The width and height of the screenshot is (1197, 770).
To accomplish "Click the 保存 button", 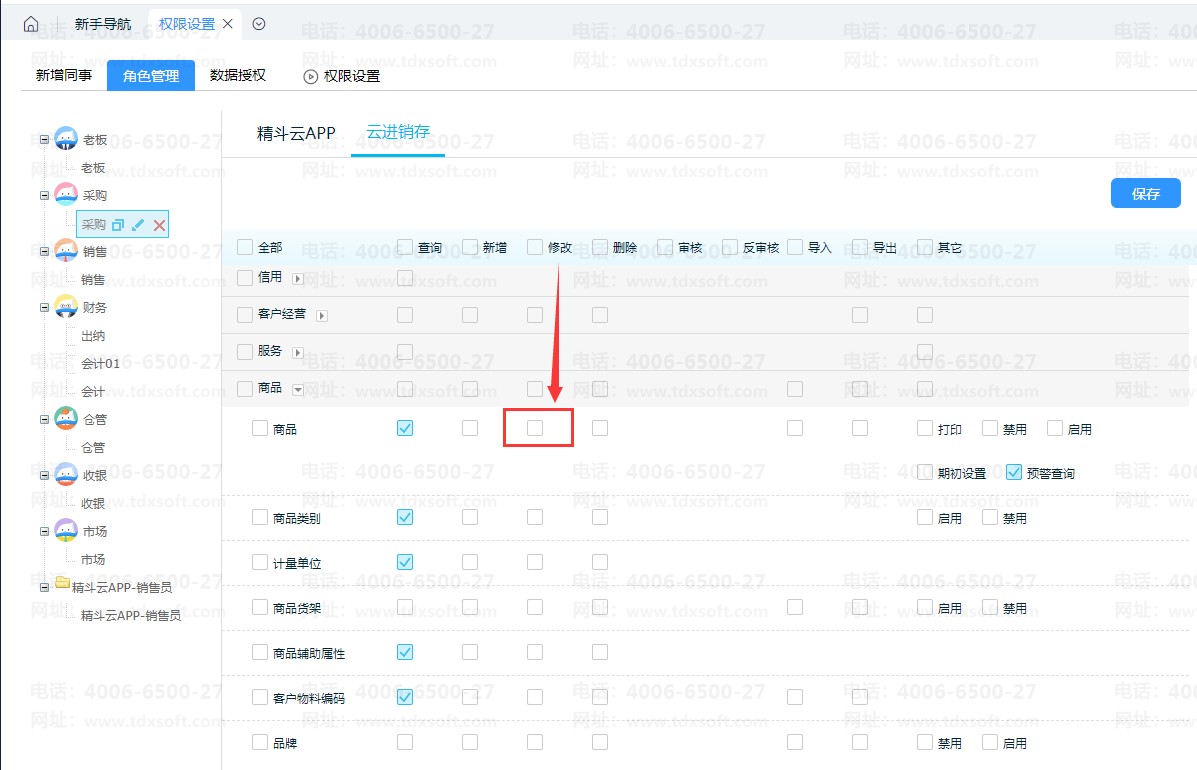I will [x=1145, y=194].
